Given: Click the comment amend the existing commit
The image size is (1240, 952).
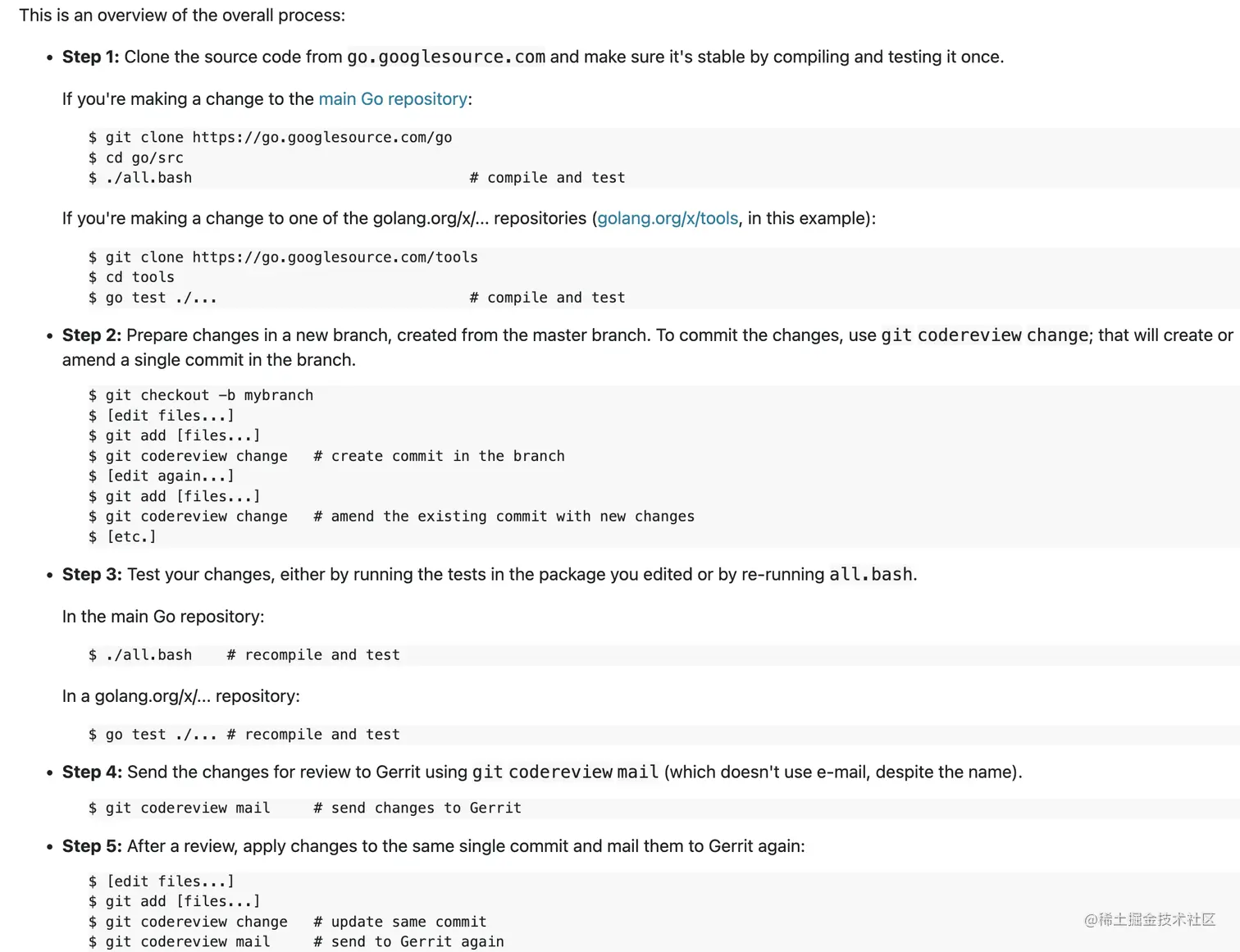Looking at the screenshot, I should [504, 517].
